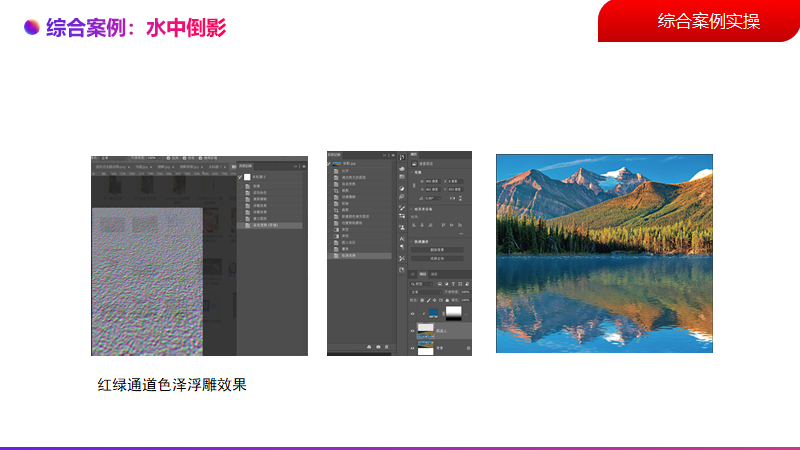This screenshot has width=800, height=450.
Task: Select the blue fill layer thumbnail
Action: 433,312
